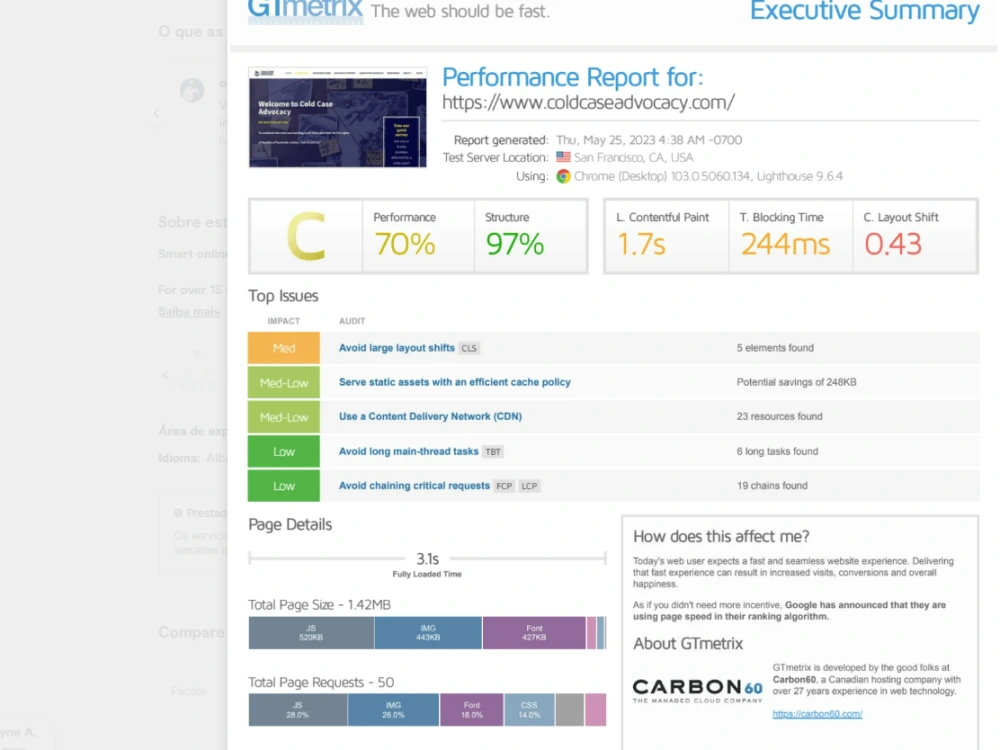
Task: Click 'Potential savings of 248KB' text
Action: (797, 382)
